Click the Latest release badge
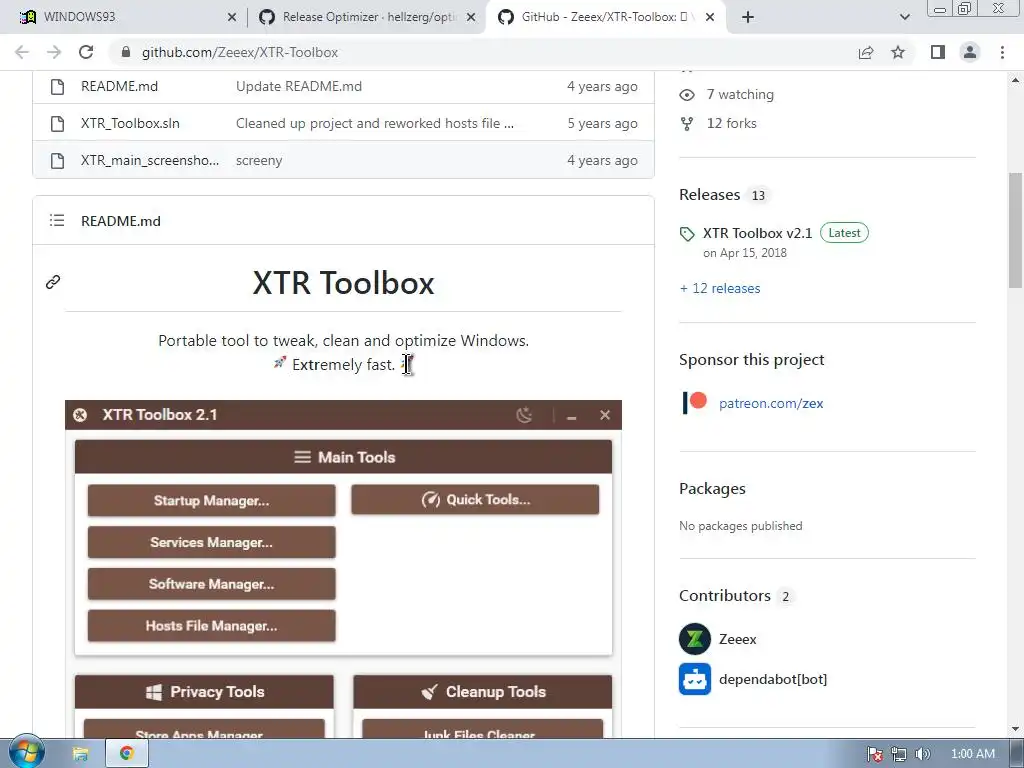Image resolution: width=1024 pixels, height=768 pixels. pos(844,233)
